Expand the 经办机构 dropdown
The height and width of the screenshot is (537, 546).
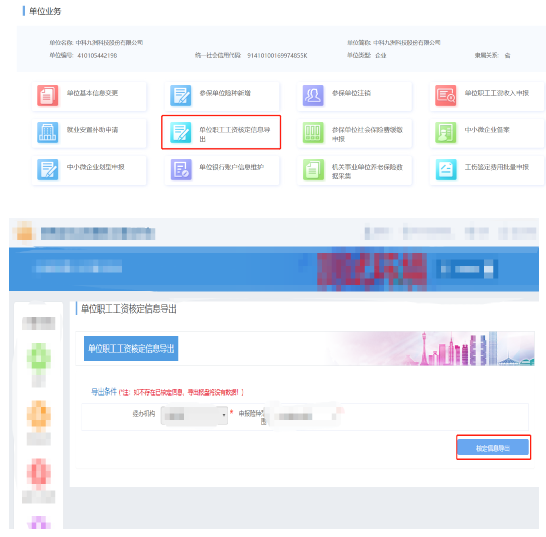pos(194,415)
